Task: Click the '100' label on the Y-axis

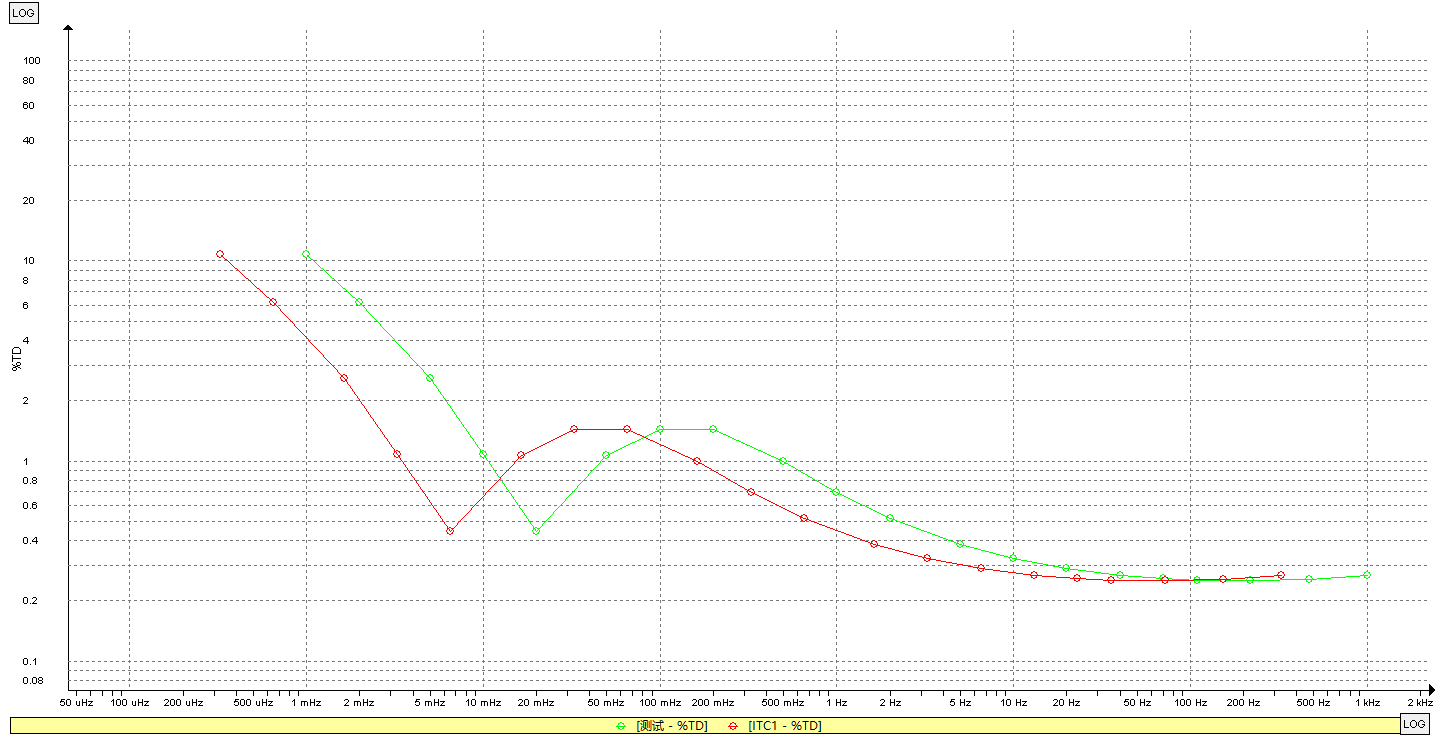Action: coord(32,61)
